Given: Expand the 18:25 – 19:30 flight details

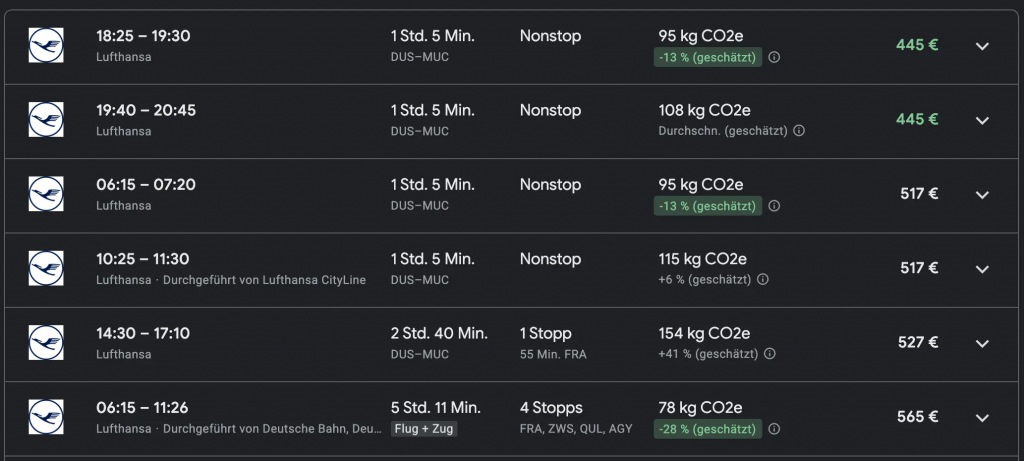Looking at the screenshot, I should point(982,46).
